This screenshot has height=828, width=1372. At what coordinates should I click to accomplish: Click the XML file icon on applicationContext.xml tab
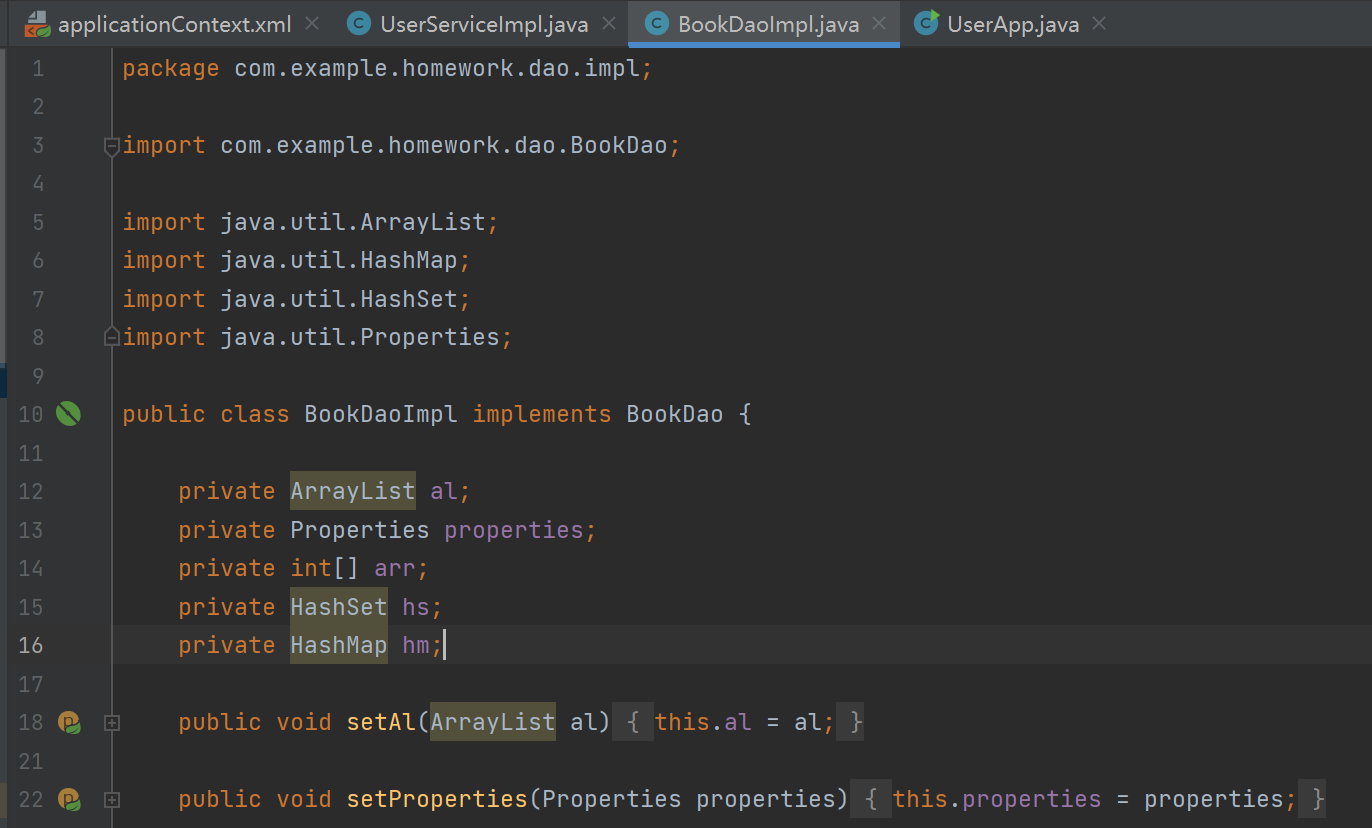click(x=37, y=24)
